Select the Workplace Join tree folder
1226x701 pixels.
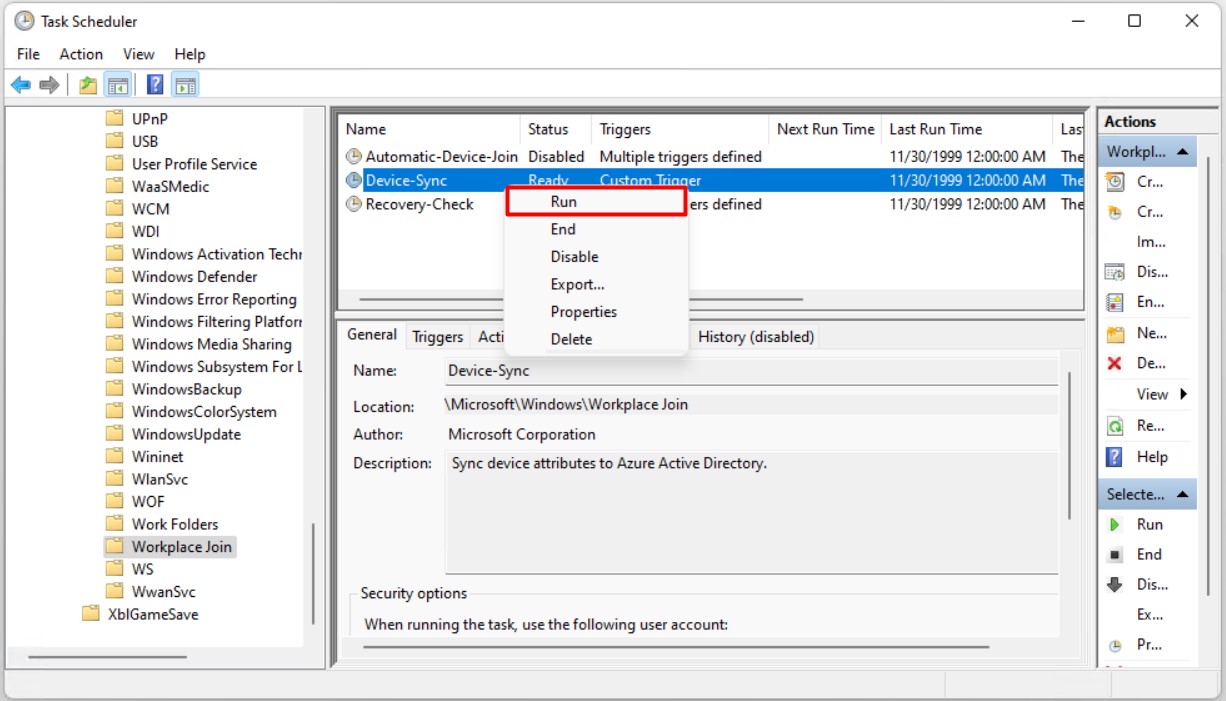click(x=181, y=547)
